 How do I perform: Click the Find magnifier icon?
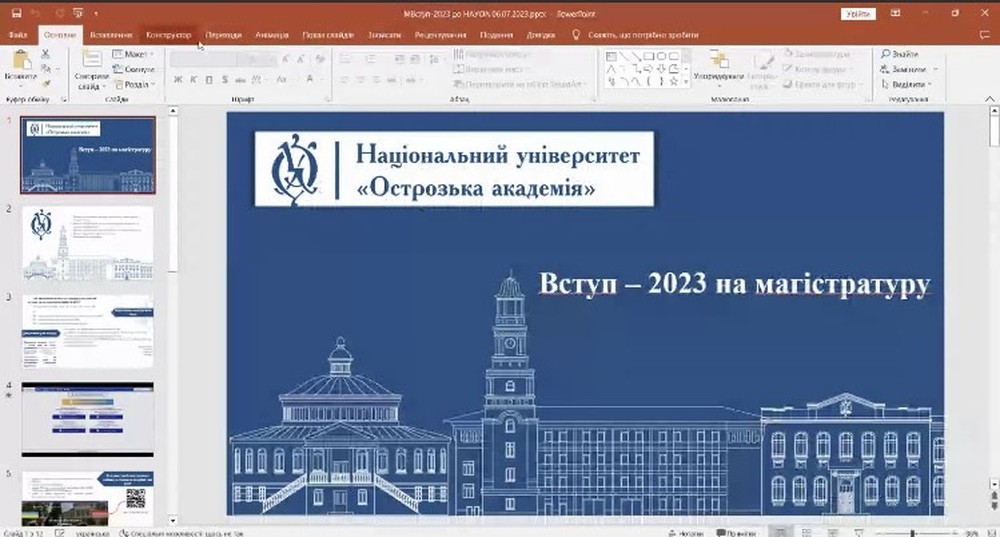click(x=886, y=54)
